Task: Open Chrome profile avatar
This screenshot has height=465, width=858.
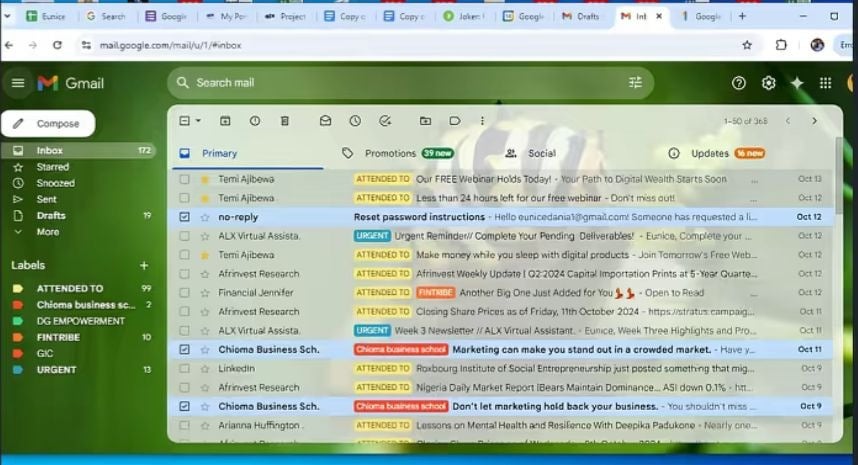Action: point(817,45)
